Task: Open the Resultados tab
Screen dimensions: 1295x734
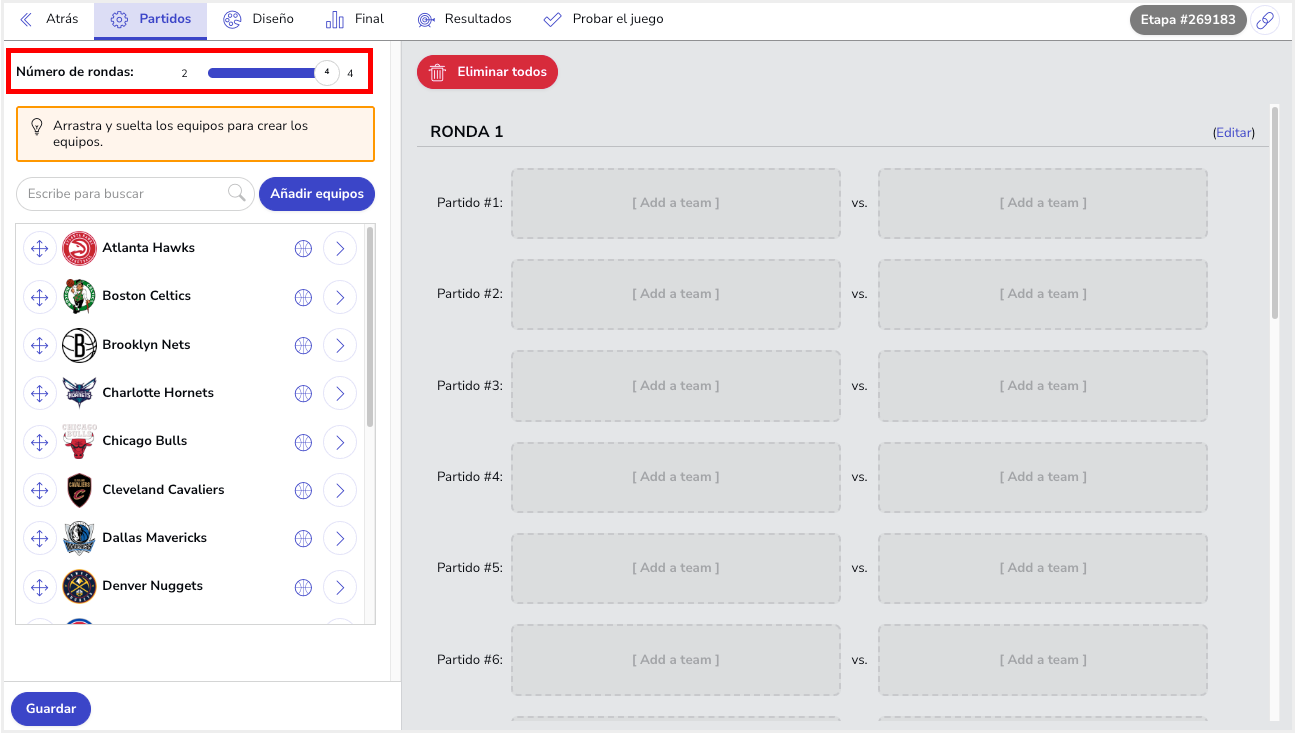Action: tap(464, 19)
